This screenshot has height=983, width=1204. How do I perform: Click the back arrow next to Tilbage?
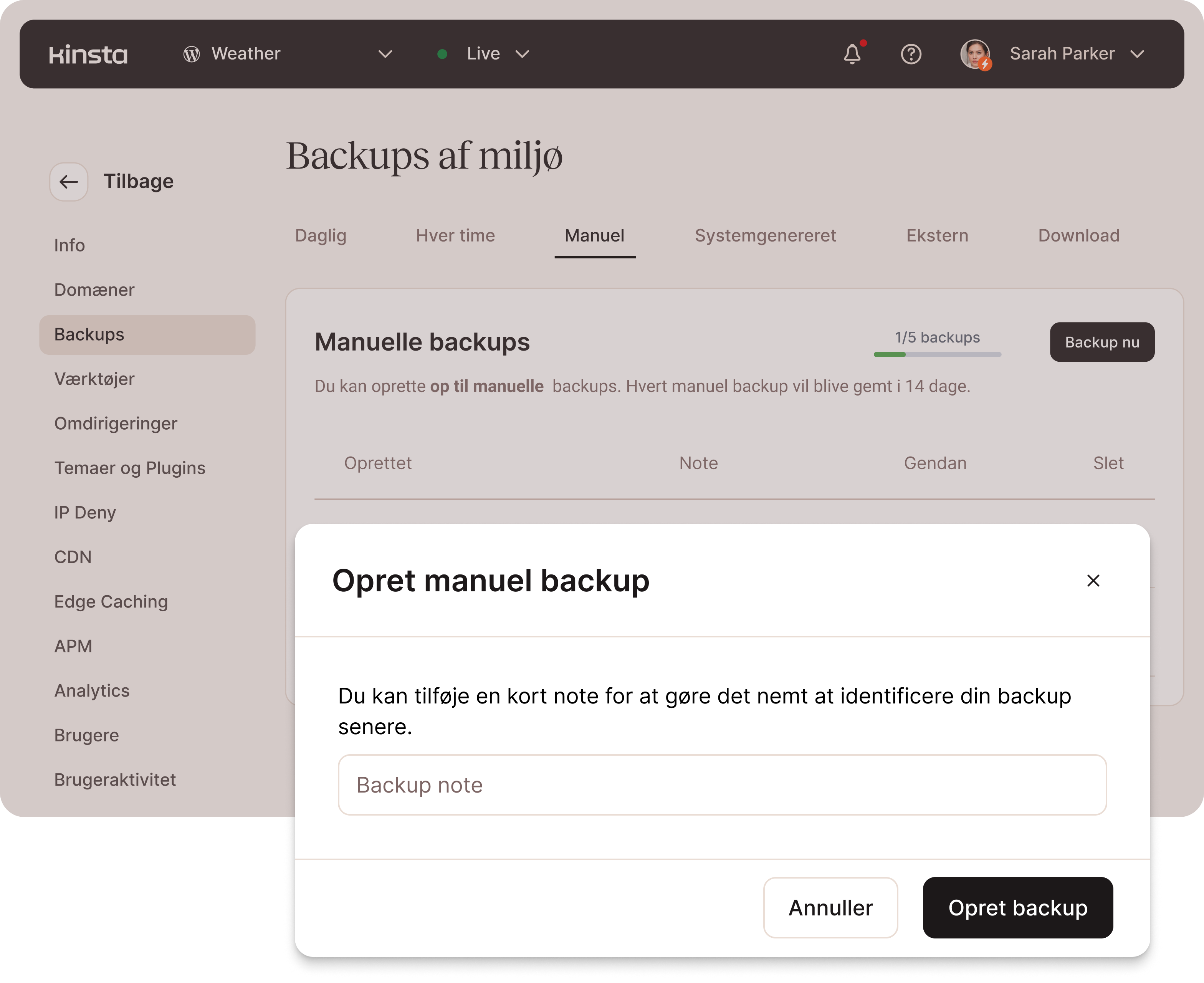[x=69, y=182]
